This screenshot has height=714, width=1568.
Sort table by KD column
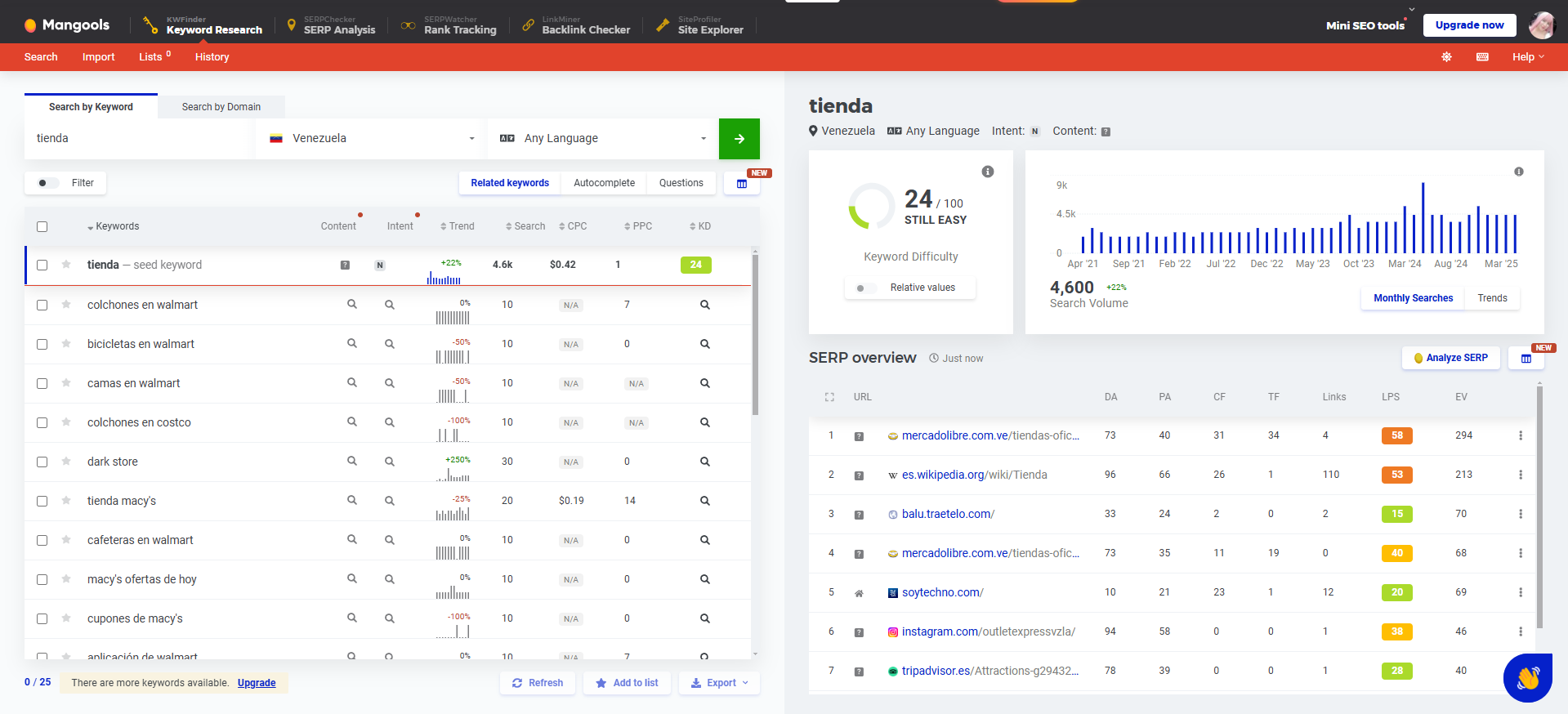700,226
